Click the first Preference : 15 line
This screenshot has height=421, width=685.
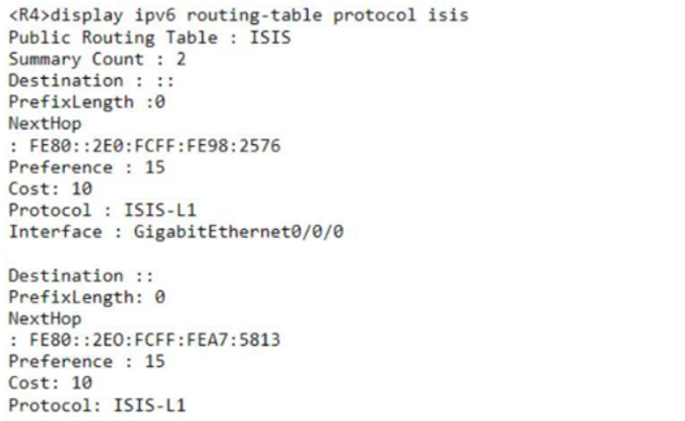[x=87, y=167]
